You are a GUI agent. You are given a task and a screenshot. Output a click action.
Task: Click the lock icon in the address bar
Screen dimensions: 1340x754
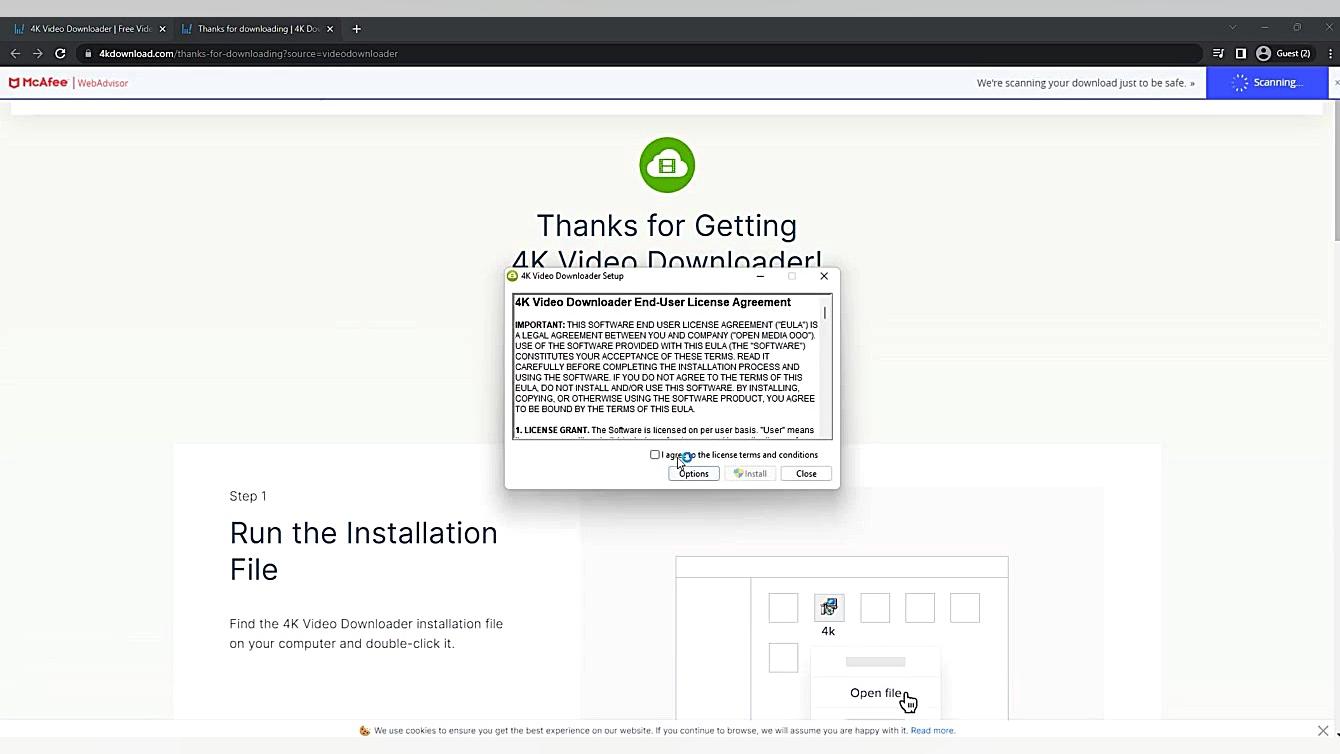click(x=89, y=54)
